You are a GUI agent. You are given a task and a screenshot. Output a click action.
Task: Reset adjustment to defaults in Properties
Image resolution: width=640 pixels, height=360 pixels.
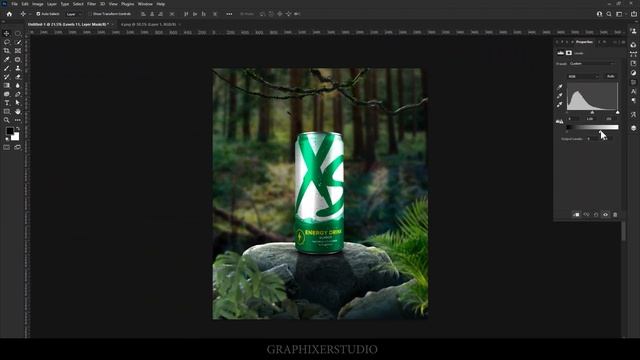tap(596, 214)
